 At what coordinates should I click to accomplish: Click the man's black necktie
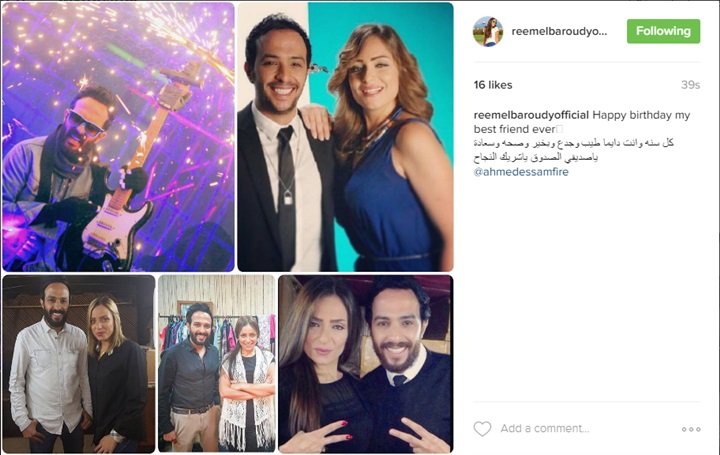[287, 193]
